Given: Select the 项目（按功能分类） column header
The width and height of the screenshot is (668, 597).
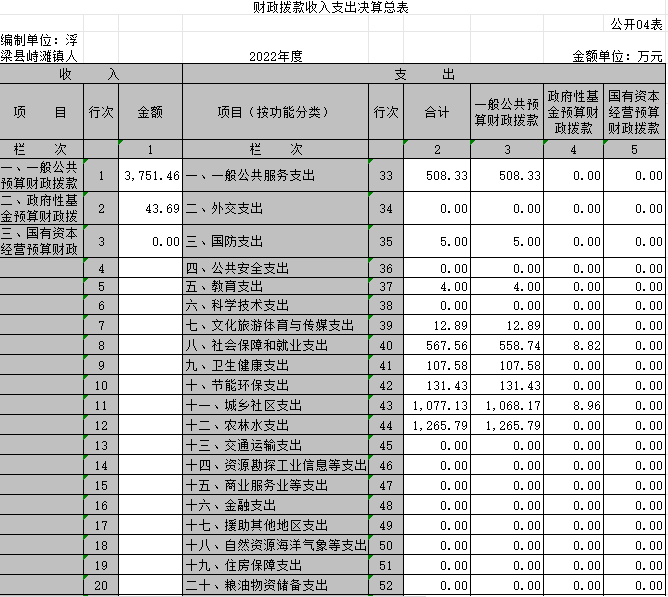Looking at the screenshot, I should [x=275, y=113].
